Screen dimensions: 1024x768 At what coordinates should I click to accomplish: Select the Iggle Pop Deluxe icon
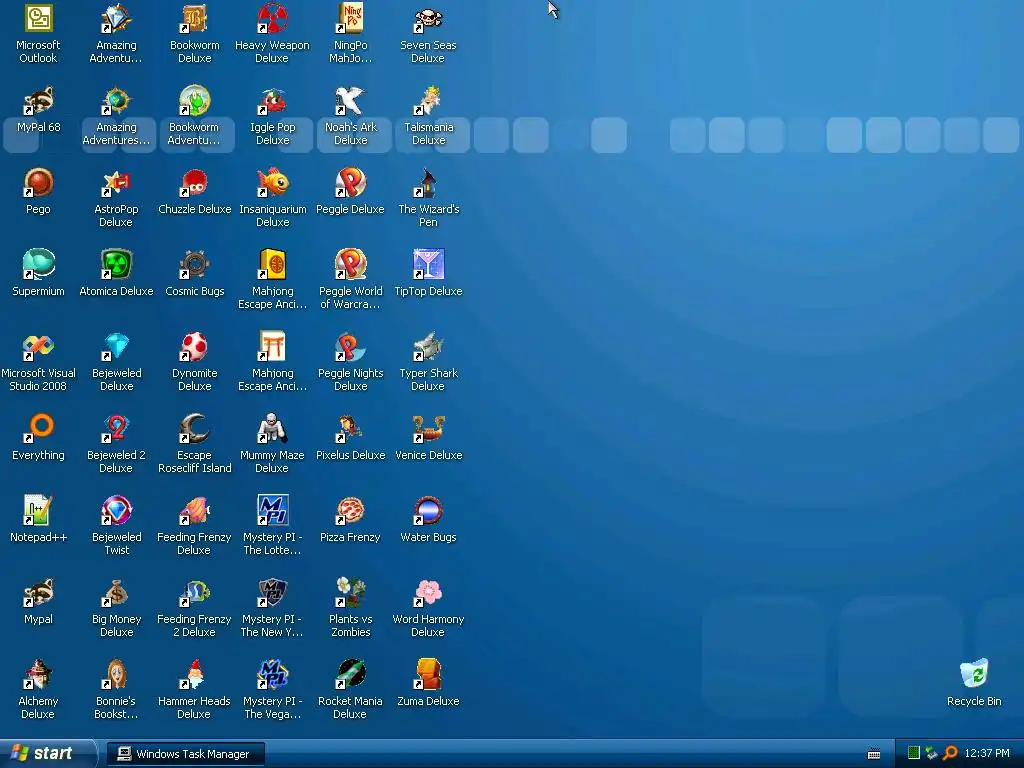tap(272, 101)
